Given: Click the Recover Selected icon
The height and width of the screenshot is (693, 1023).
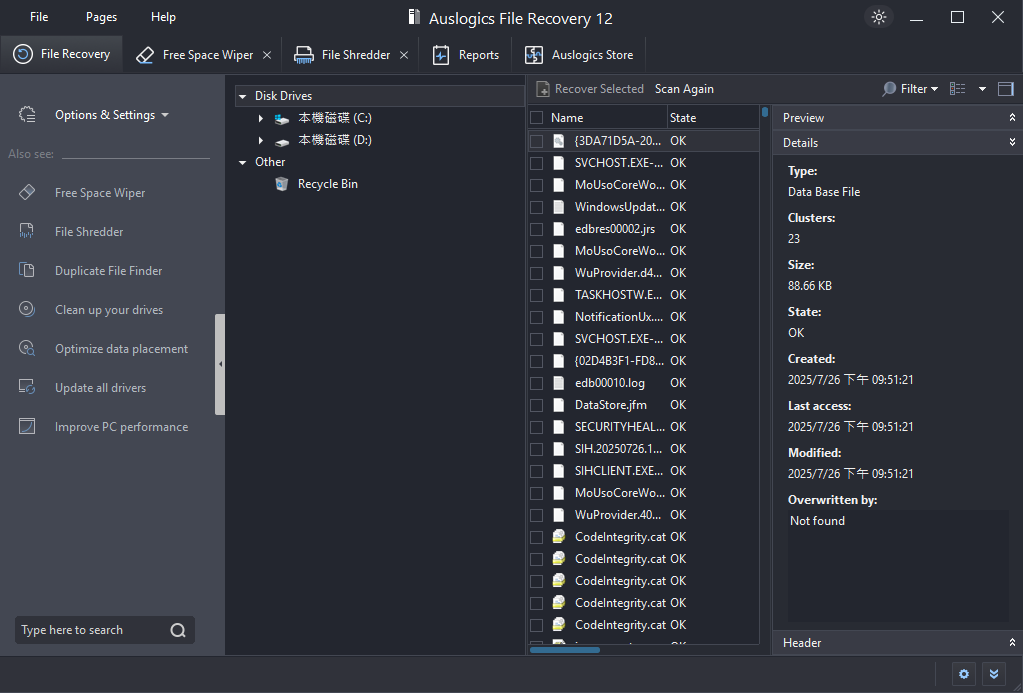Looking at the screenshot, I should [x=543, y=89].
